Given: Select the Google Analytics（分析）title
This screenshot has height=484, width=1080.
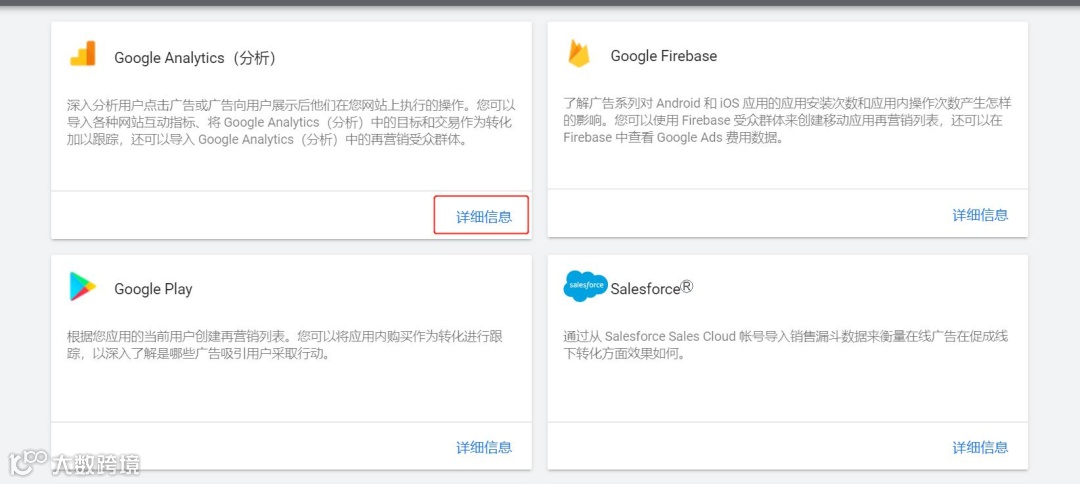Looking at the screenshot, I should (197, 59).
